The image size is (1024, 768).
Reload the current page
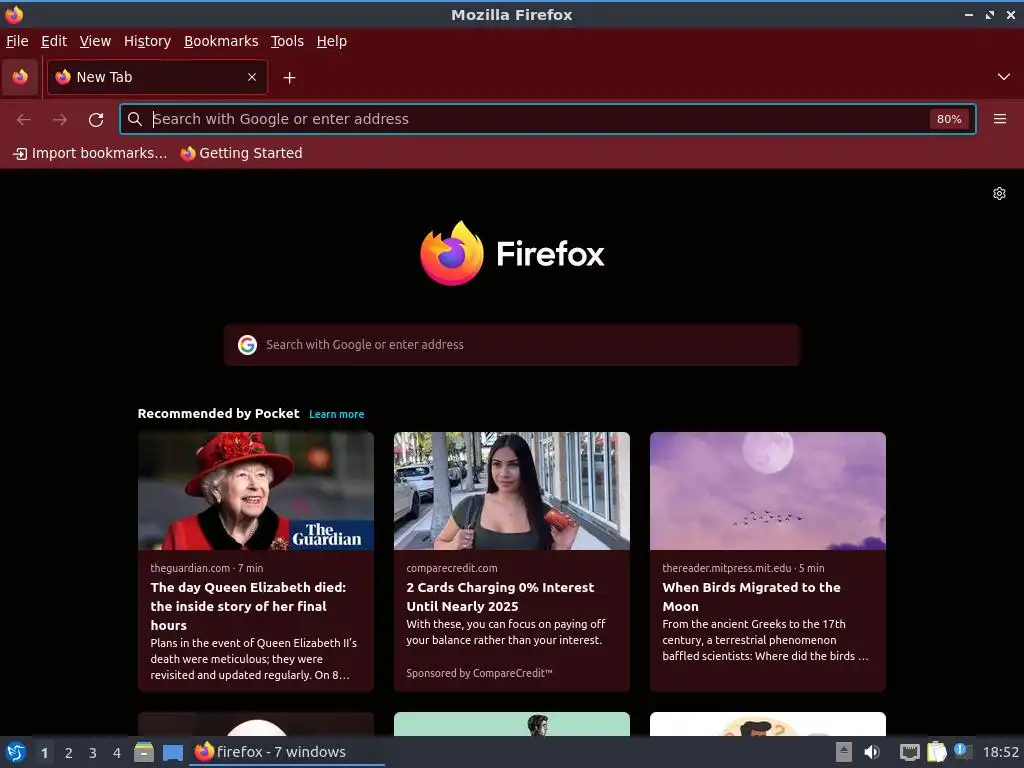click(96, 120)
